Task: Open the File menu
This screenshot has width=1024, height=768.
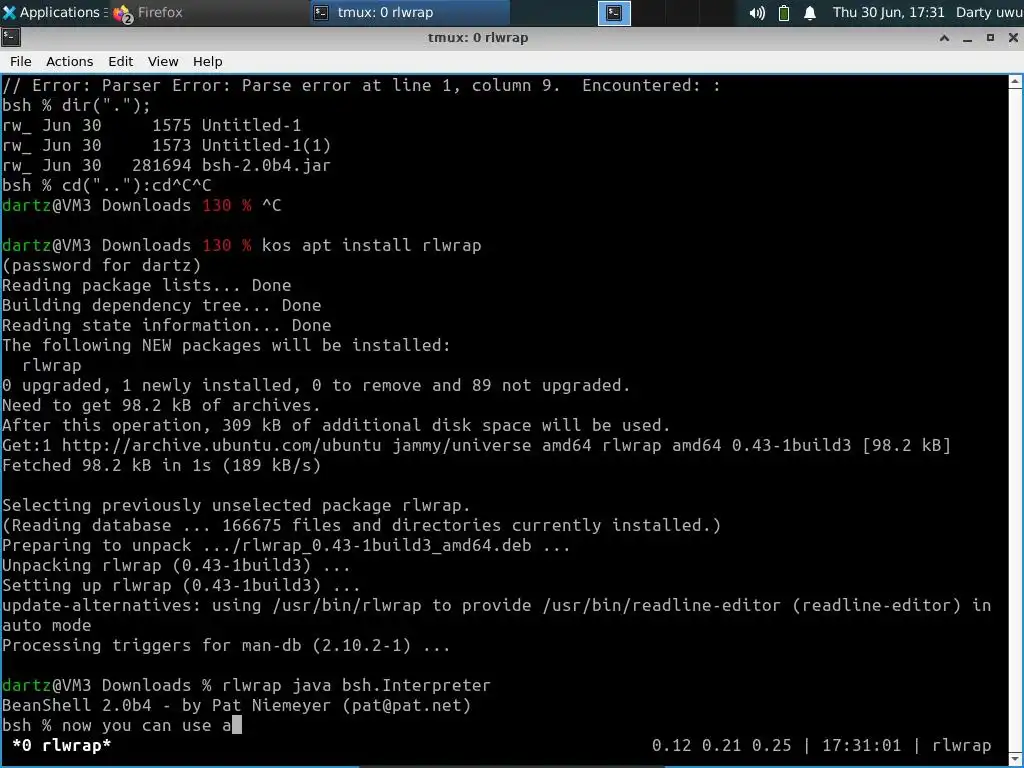Action: click(20, 61)
